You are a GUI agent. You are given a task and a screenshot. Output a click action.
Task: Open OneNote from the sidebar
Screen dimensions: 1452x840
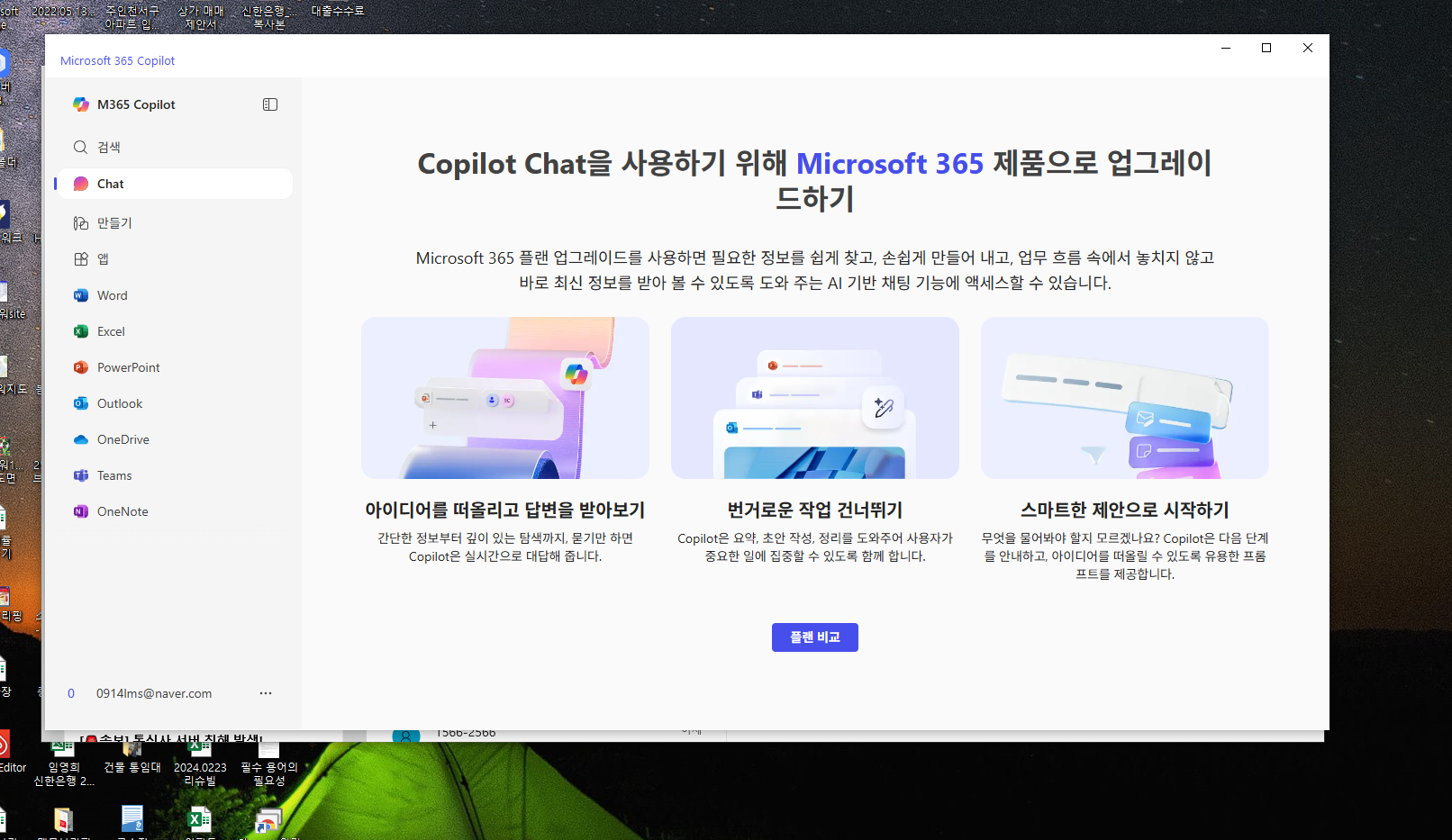coord(122,510)
